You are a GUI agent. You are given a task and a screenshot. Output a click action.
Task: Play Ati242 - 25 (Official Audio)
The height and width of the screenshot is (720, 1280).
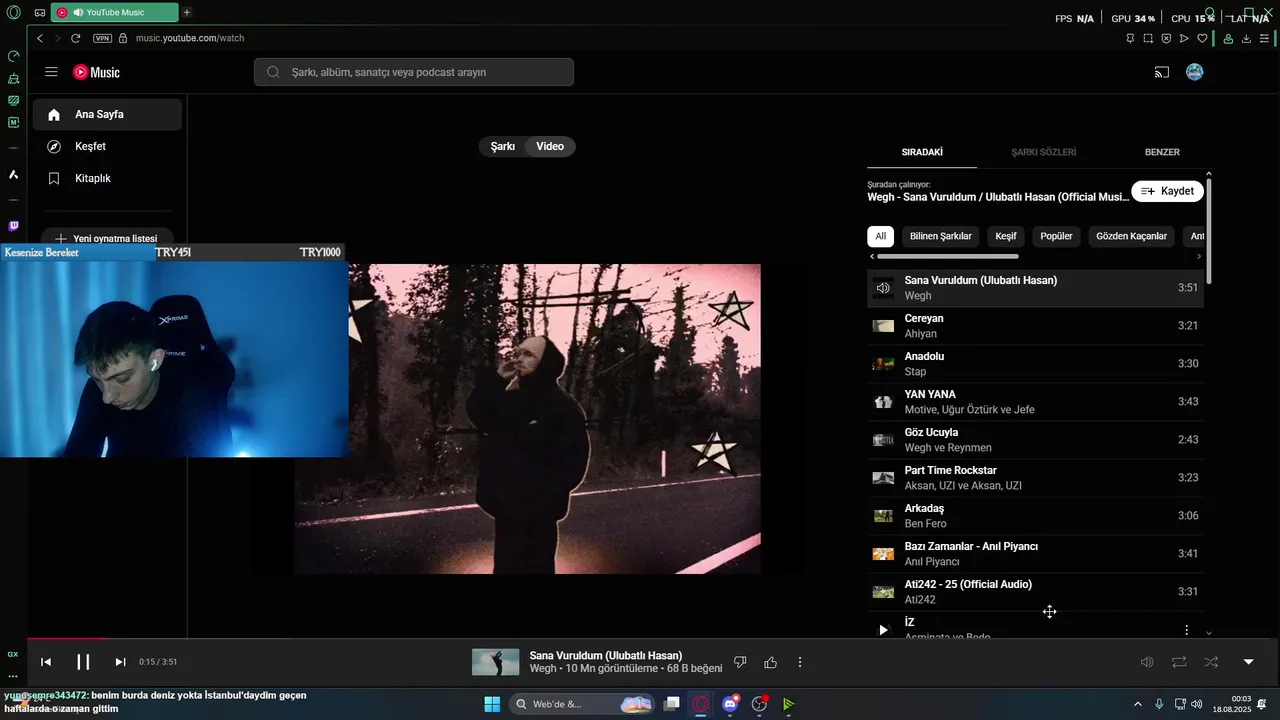tap(1035, 592)
